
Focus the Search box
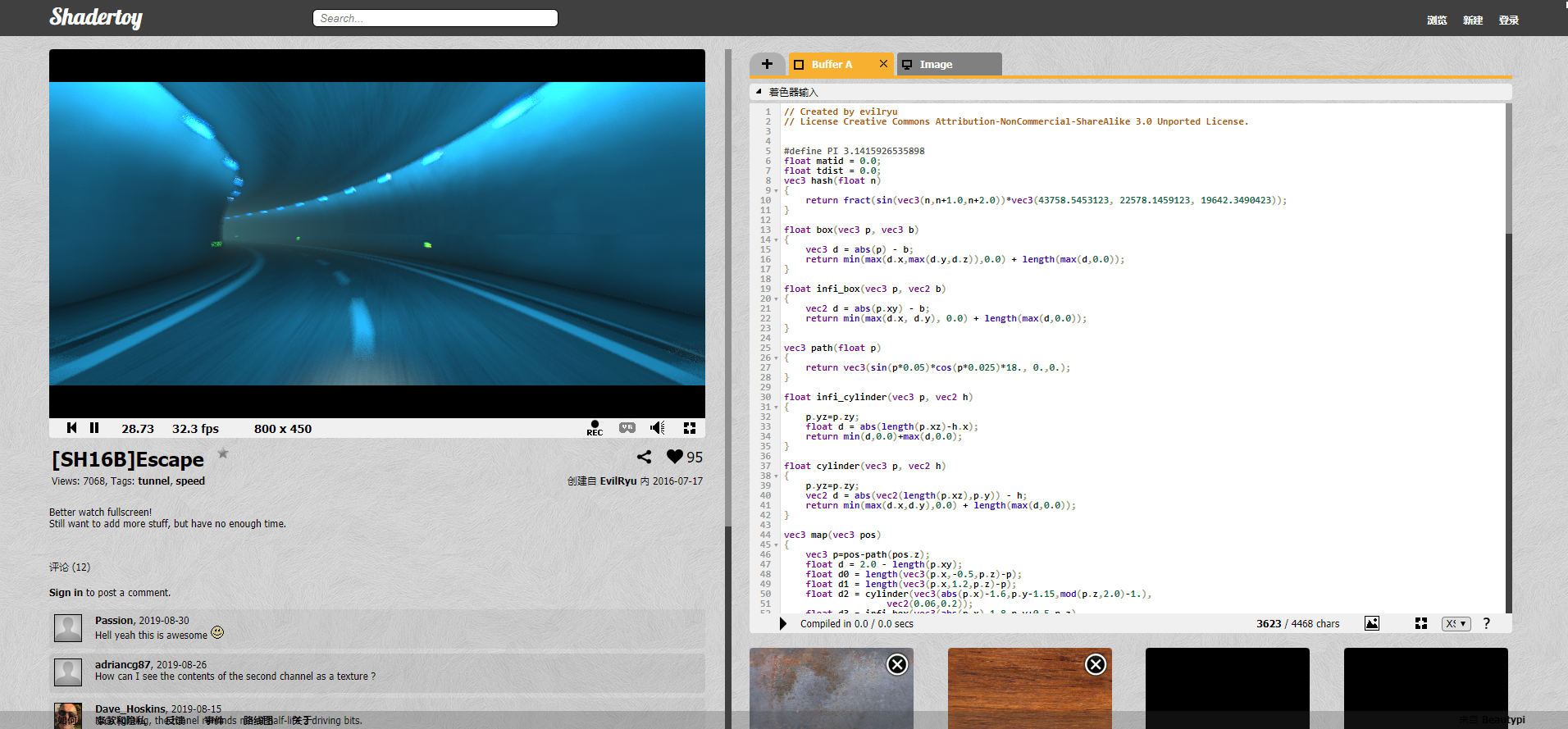coord(435,18)
